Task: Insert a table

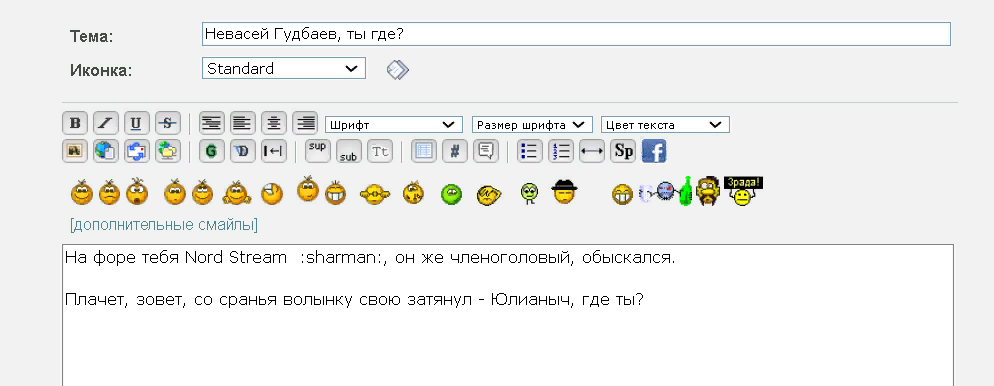Action: click(x=423, y=151)
